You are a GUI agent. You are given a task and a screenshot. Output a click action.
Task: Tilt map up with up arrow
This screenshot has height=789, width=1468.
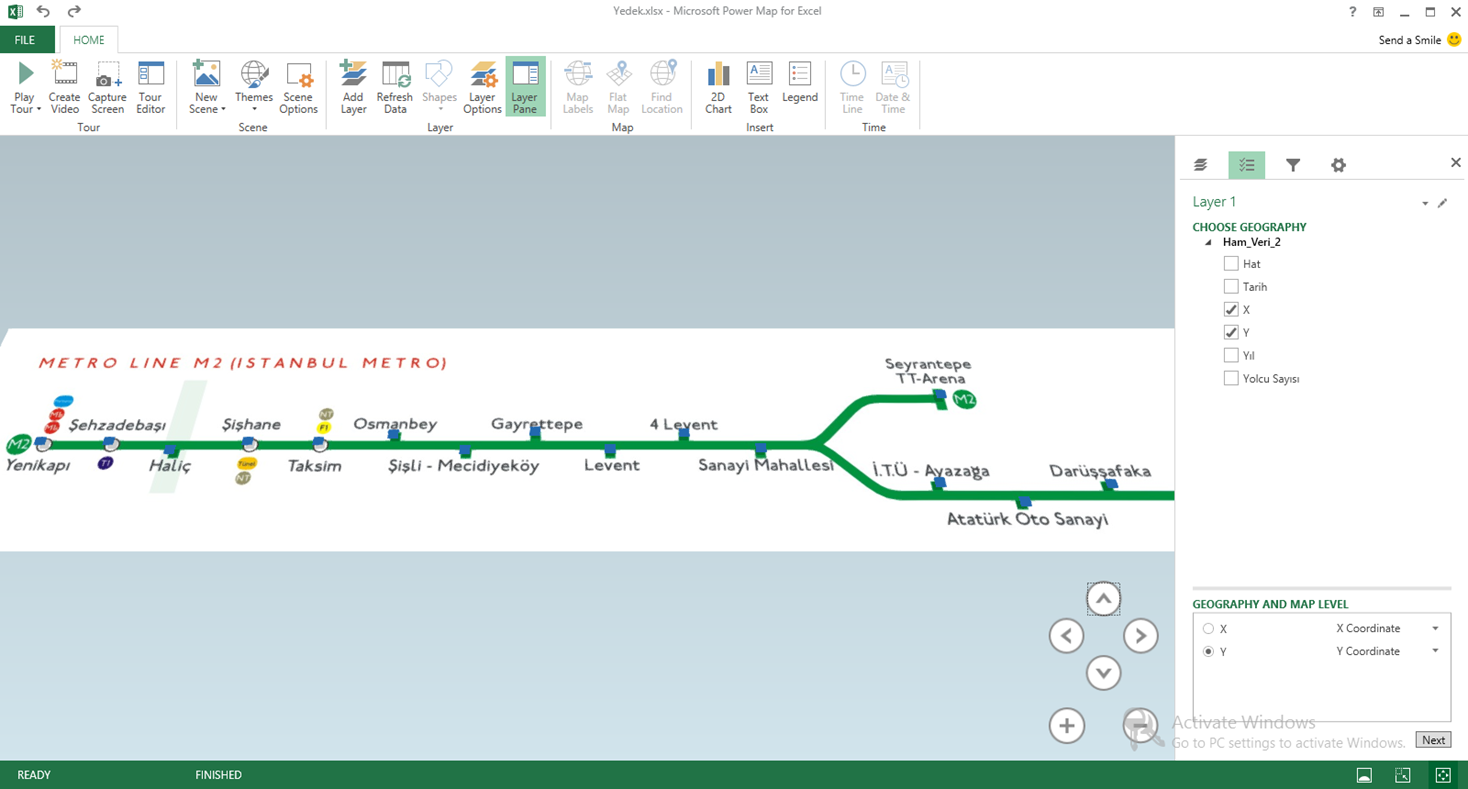[x=1103, y=599]
